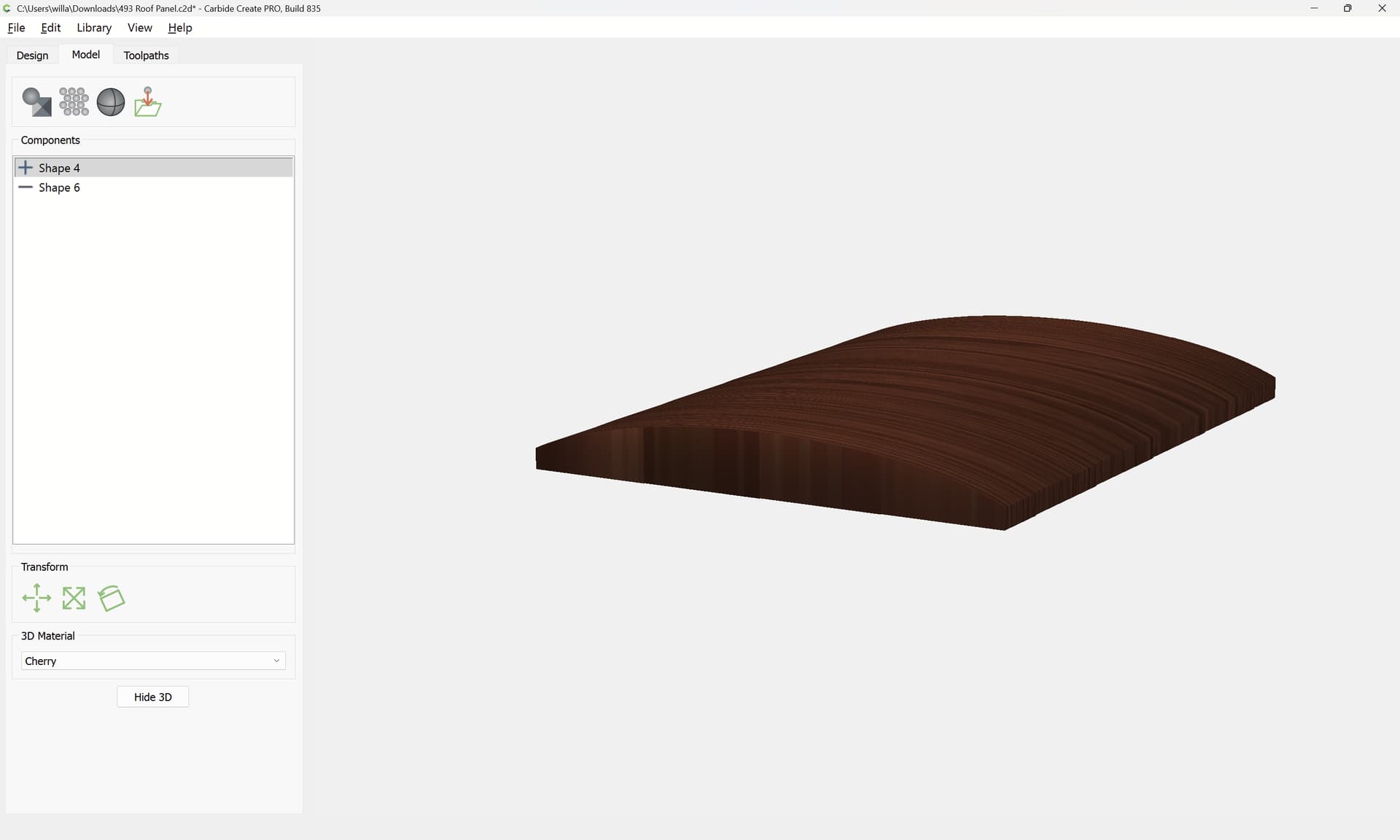Image resolution: width=1400 pixels, height=840 pixels.
Task: Click the plus icon beside Shape 4
Action: pos(26,168)
